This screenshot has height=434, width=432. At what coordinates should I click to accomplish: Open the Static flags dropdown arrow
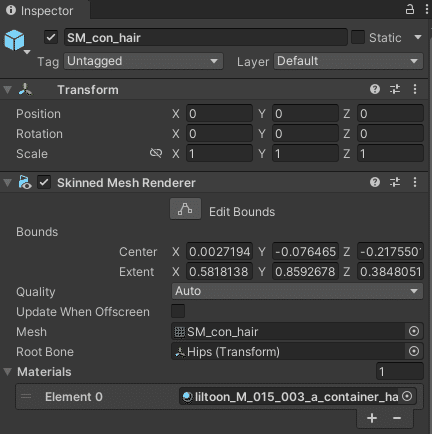(x=418, y=37)
